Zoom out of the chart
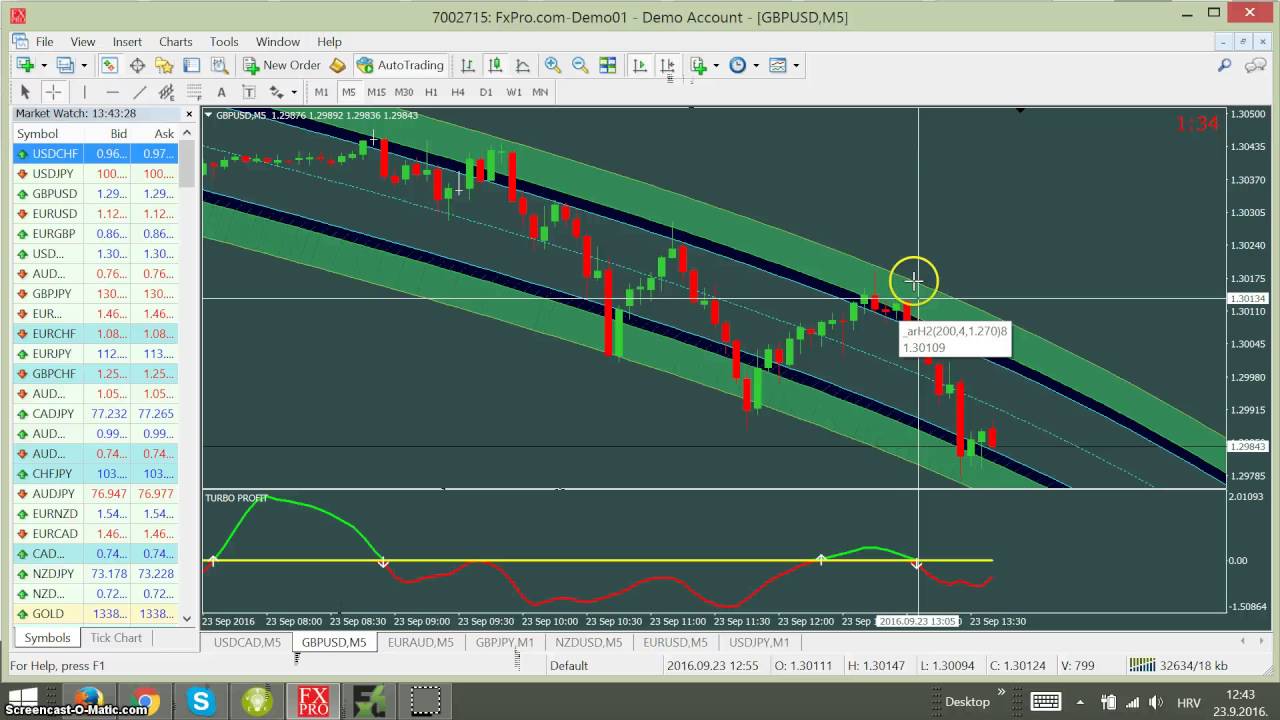 [580, 65]
